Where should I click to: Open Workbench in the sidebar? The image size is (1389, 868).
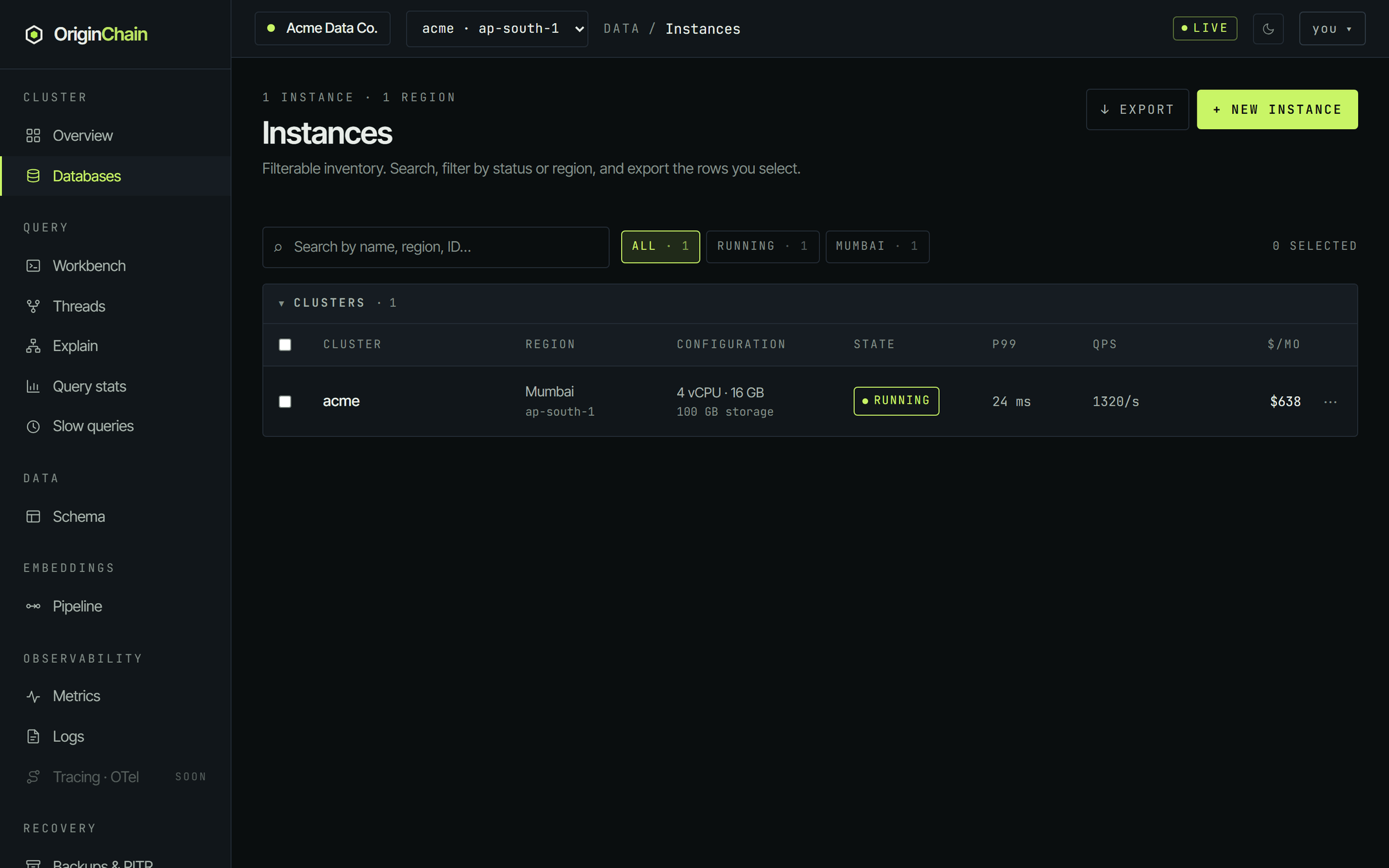[116, 266]
